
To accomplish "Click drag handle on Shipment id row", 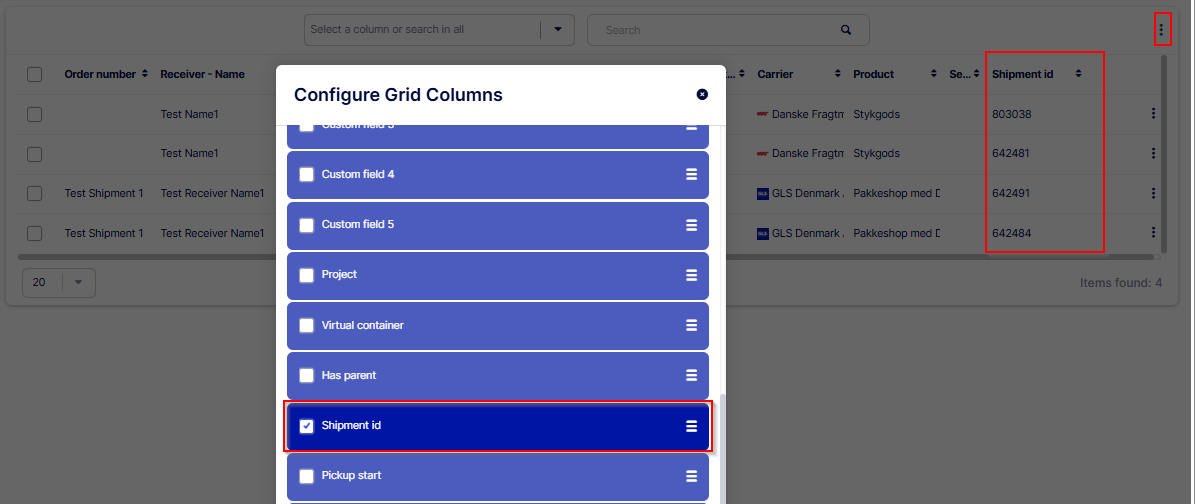I will (x=691, y=426).
